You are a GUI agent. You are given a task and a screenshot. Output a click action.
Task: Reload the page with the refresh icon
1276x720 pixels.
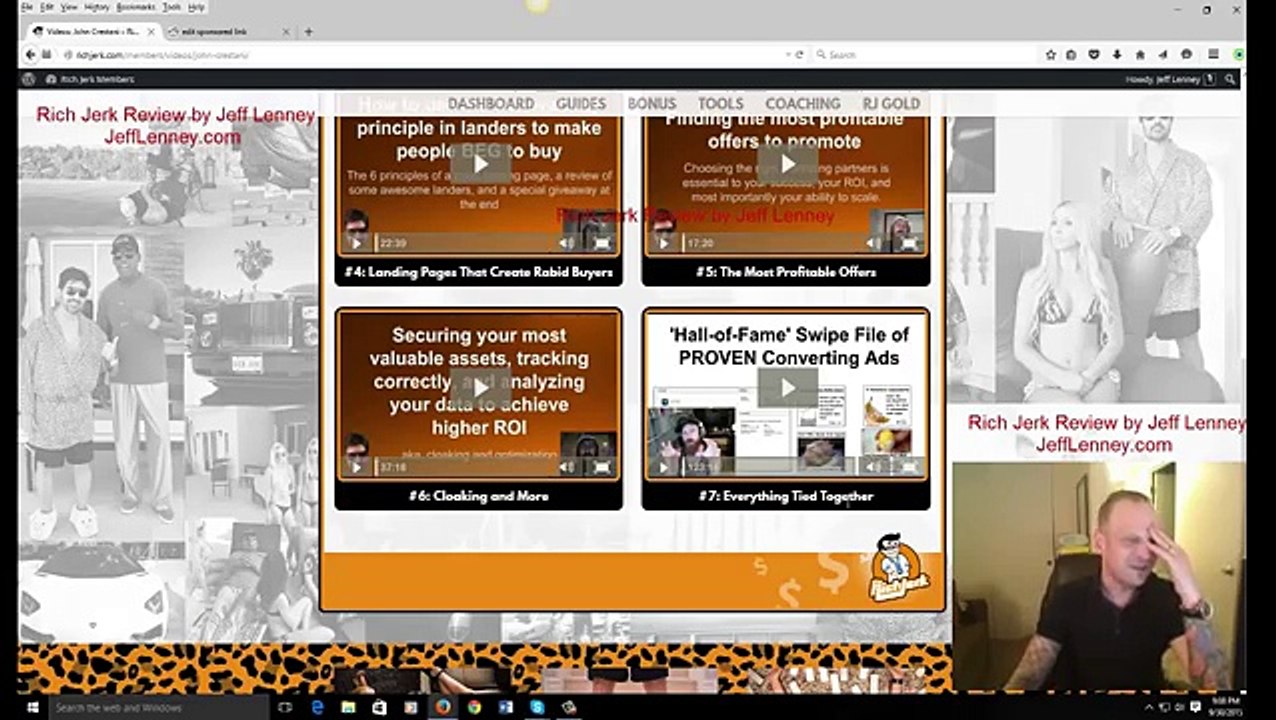tap(800, 54)
